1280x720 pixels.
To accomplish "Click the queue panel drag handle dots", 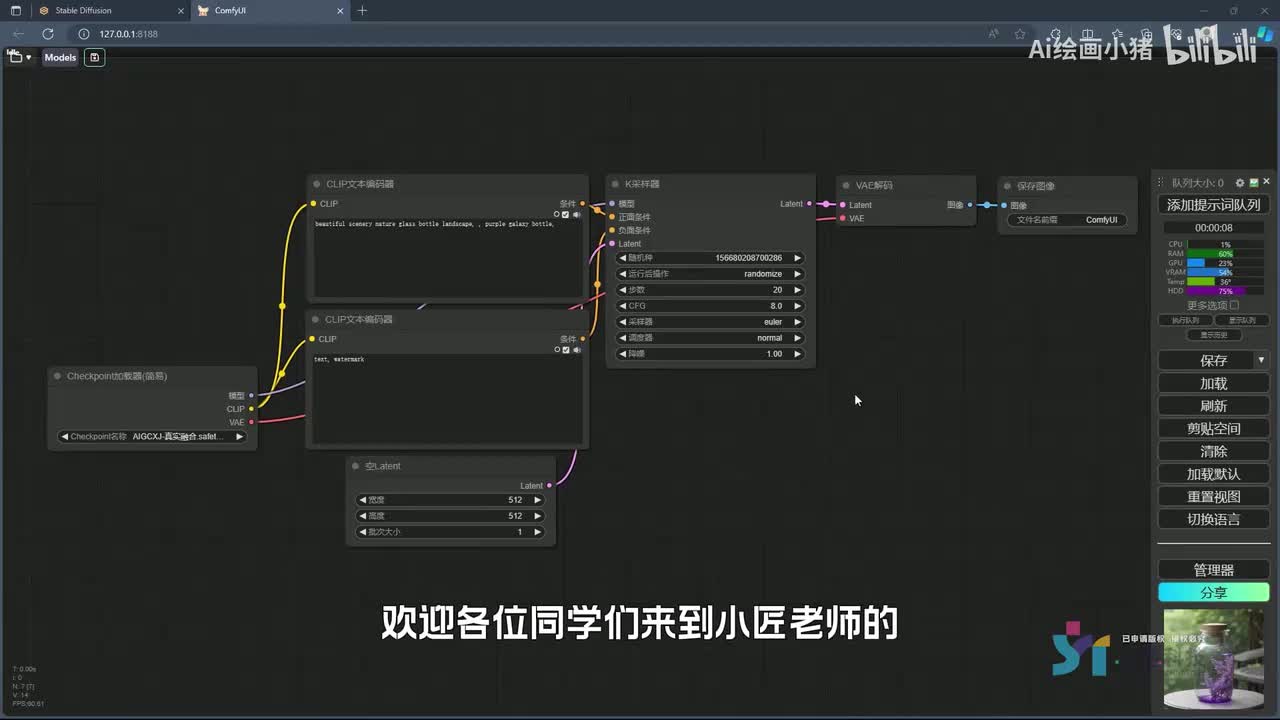I will coord(1160,183).
